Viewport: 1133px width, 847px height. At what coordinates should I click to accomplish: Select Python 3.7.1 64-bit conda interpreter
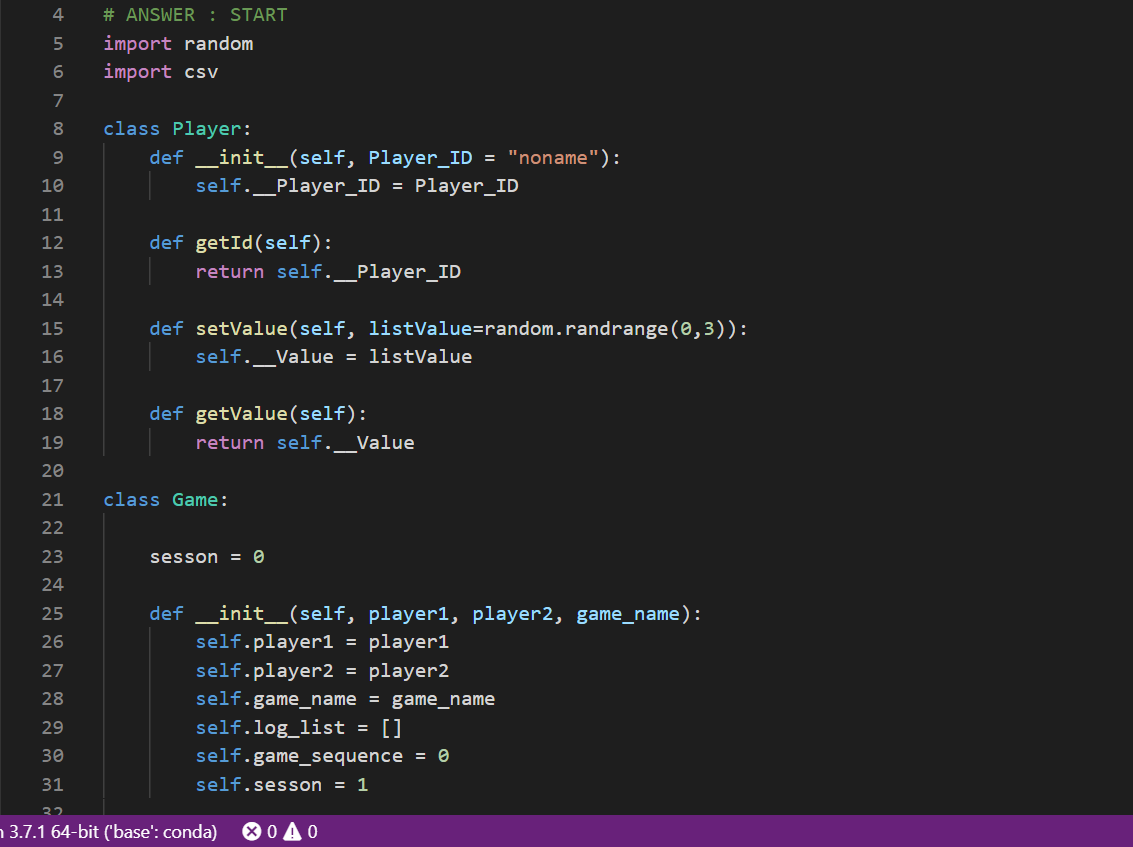pos(108,832)
